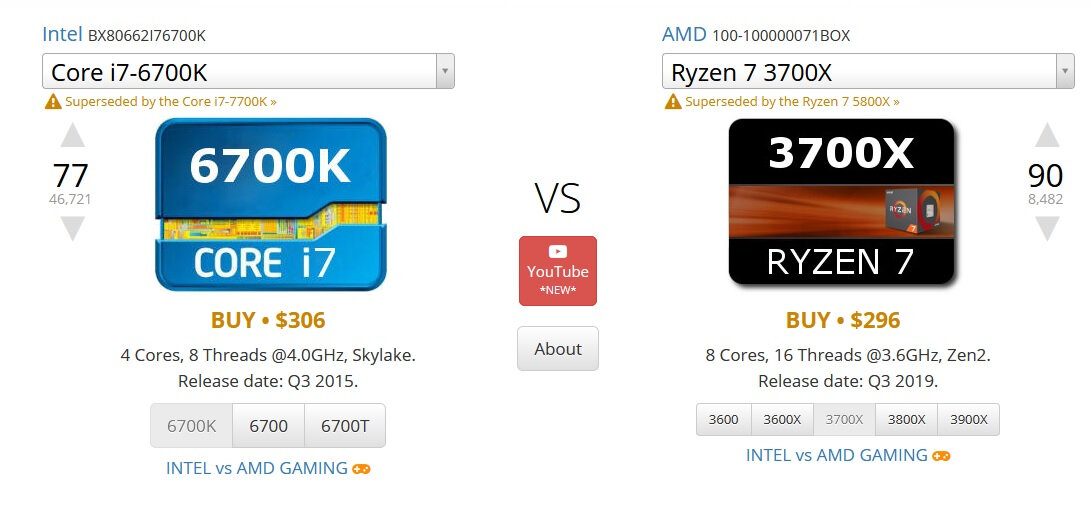Upvote the Ryzen 7 3700X
This screenshot has height=512, width=1090.
pyautogui.click(x=1046, y=135)
